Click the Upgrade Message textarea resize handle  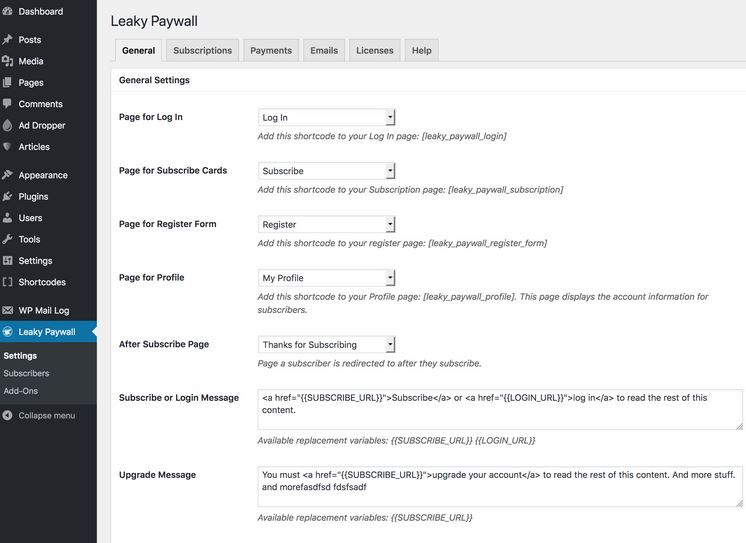[x=739, y=503]
